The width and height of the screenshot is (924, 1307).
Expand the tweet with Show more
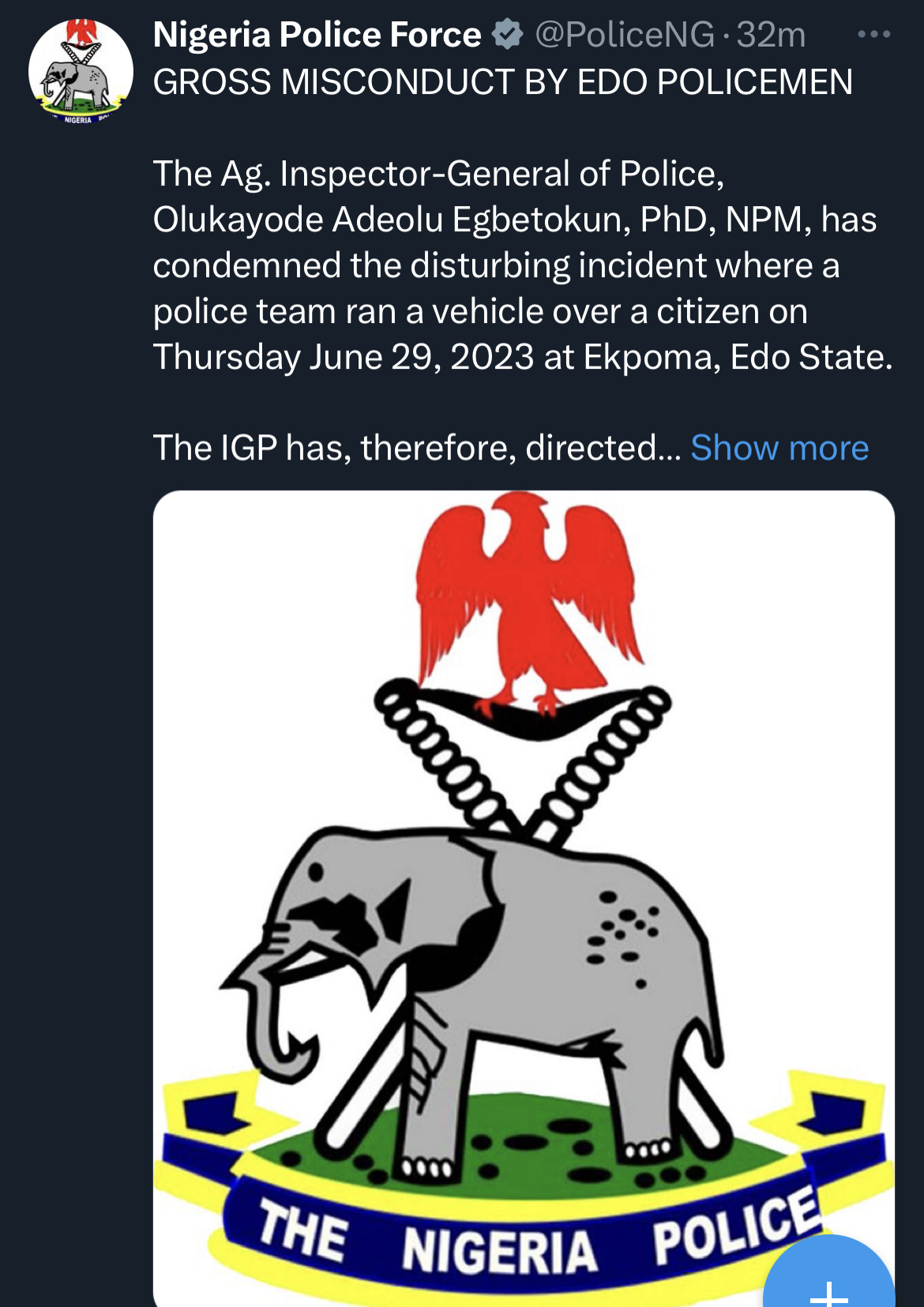(779, 448)
